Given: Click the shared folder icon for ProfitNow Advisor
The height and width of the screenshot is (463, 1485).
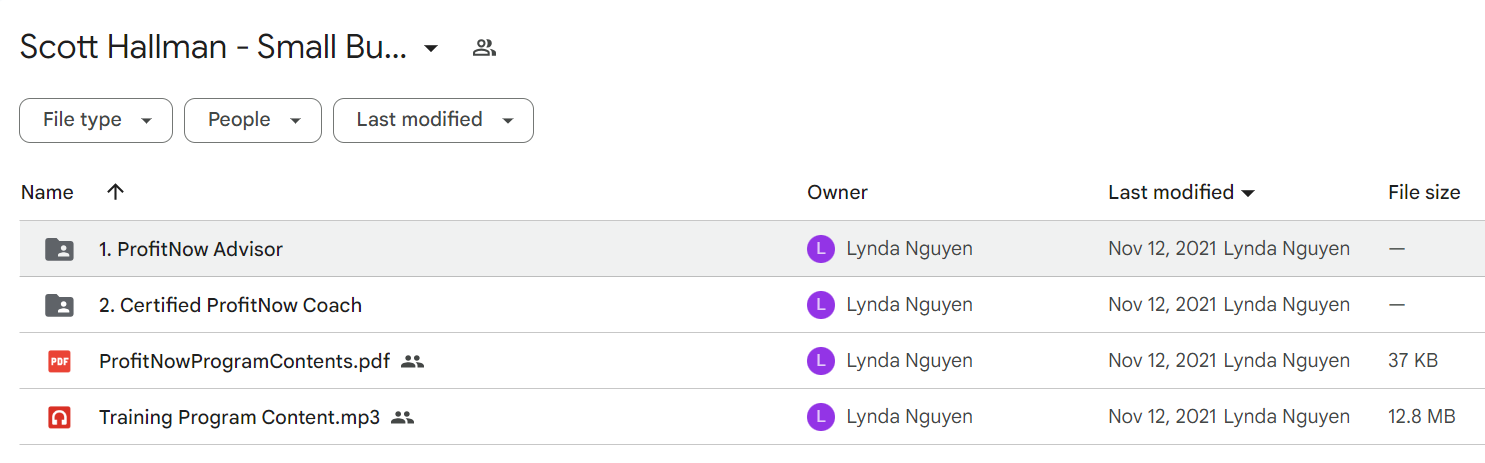Looking at the screenshot, I should [60, 249].
